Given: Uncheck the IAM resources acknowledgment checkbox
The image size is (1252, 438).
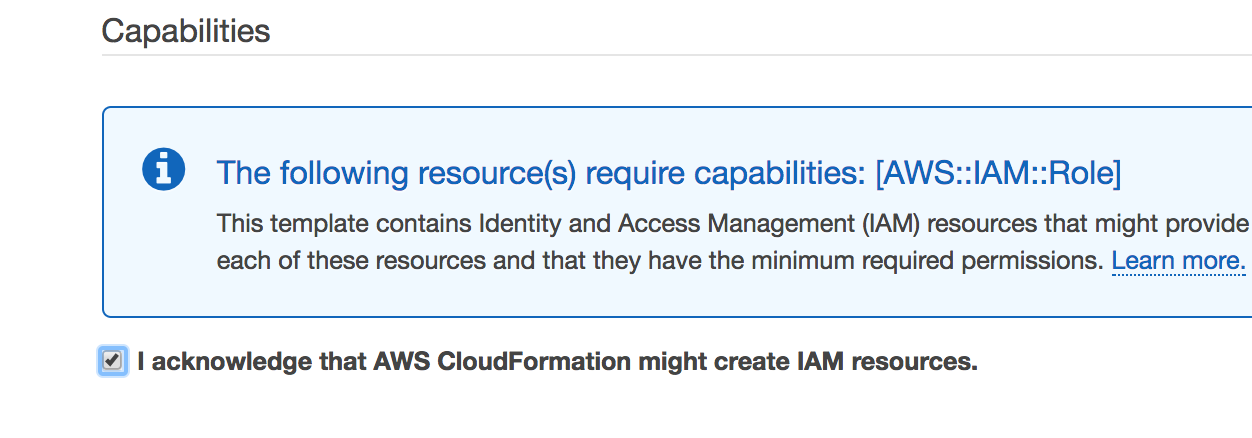Looking at the screenshot, I should [113, 360].
